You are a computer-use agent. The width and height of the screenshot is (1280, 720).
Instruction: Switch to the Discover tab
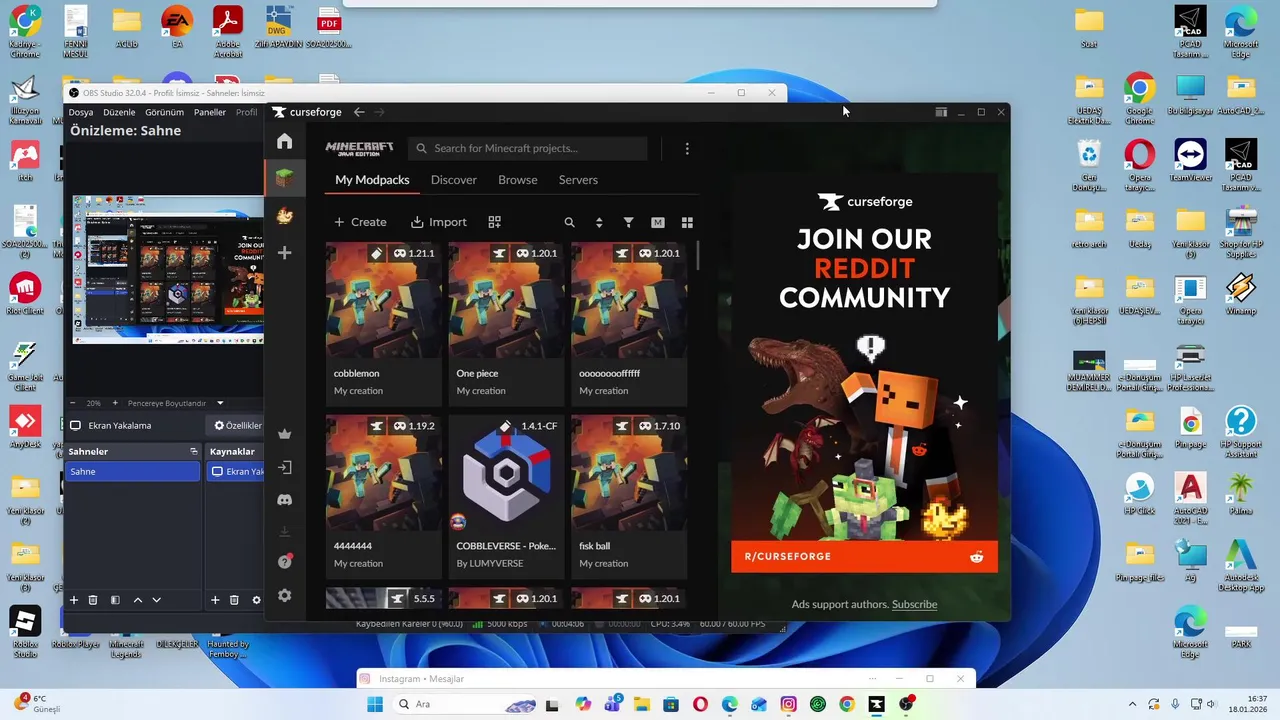click(x=454, y=180)
